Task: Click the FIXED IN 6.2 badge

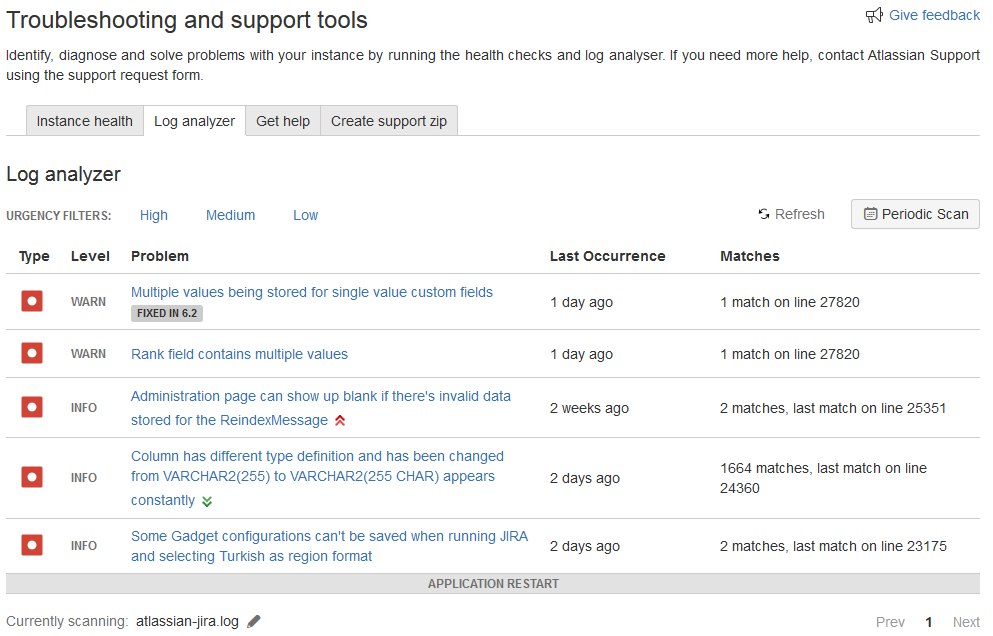Action: pyautogui.click(x=167, y=313)
